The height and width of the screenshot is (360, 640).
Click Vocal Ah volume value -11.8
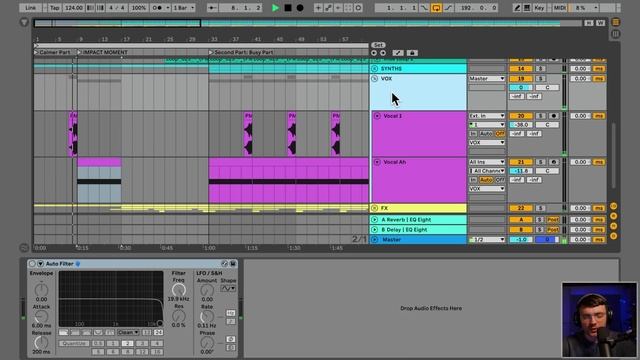(x=521, y=171)
